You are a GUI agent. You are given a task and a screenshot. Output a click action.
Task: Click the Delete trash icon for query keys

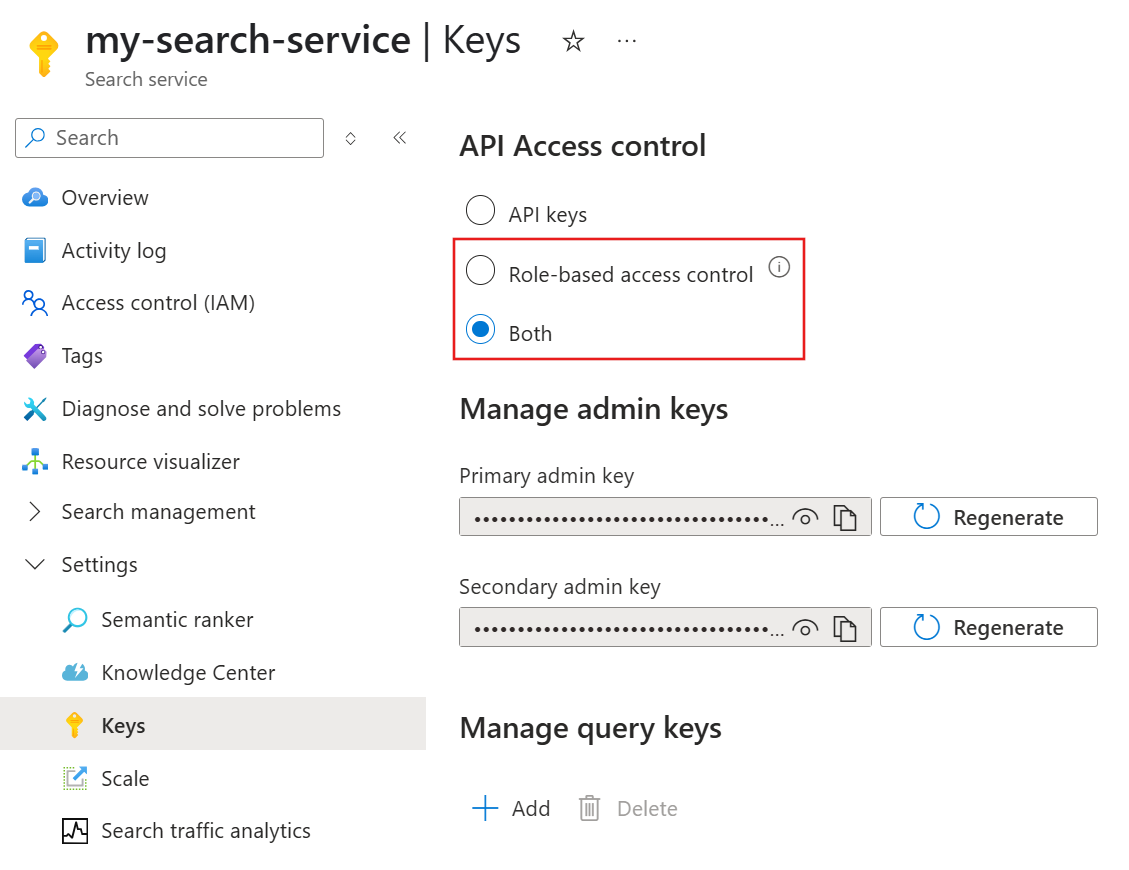coord(589,808)
